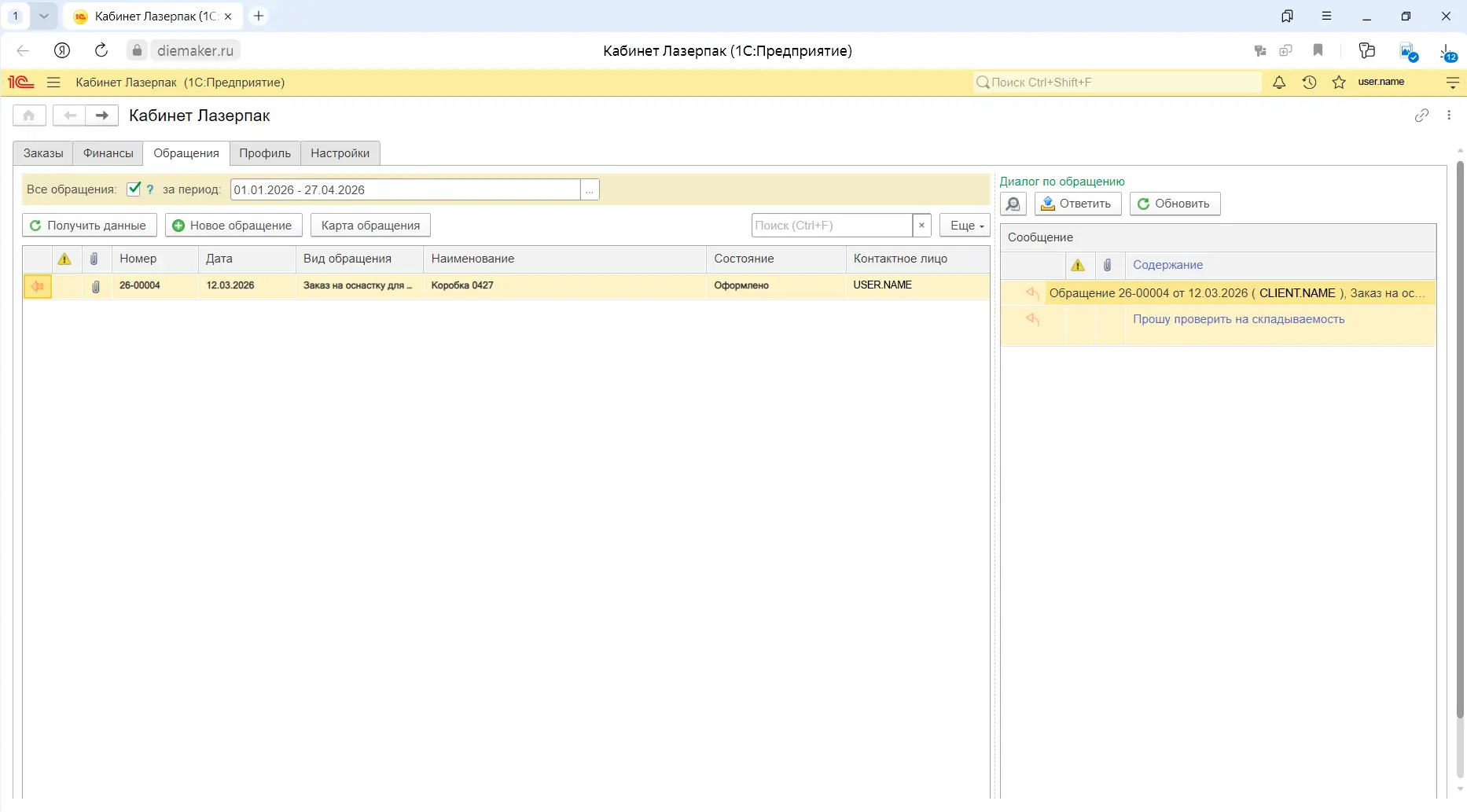
Task: Sort by "Вид обращения" column header
Action: coord(359,259)
